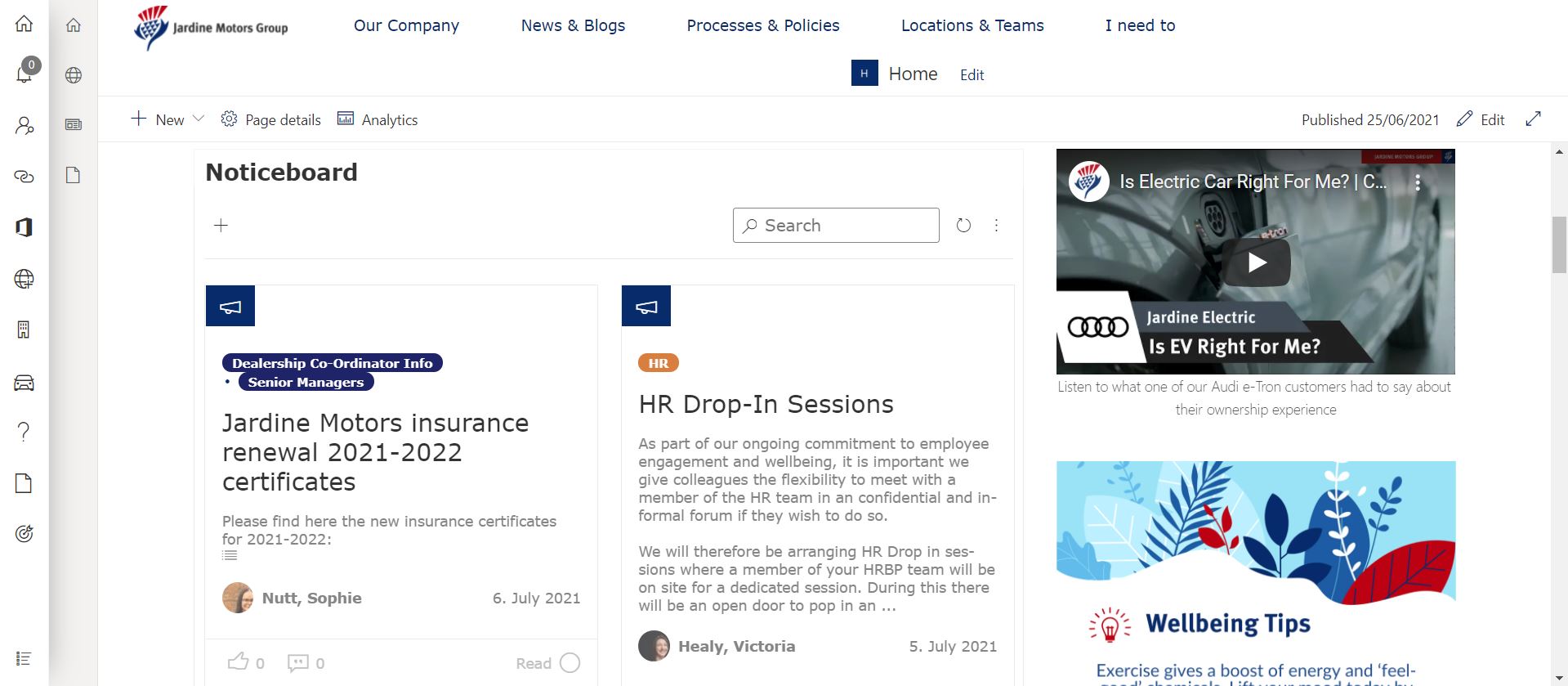Open the globe icon in the inner sidebar
The width and height of the screenshot is (1568, 686).
point(74,75)
